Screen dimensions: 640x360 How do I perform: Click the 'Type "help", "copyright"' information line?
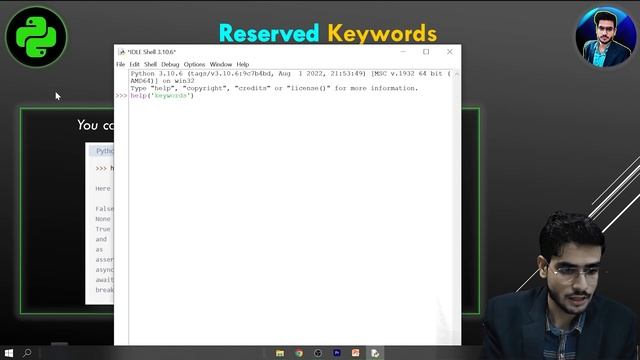[274, 88]
